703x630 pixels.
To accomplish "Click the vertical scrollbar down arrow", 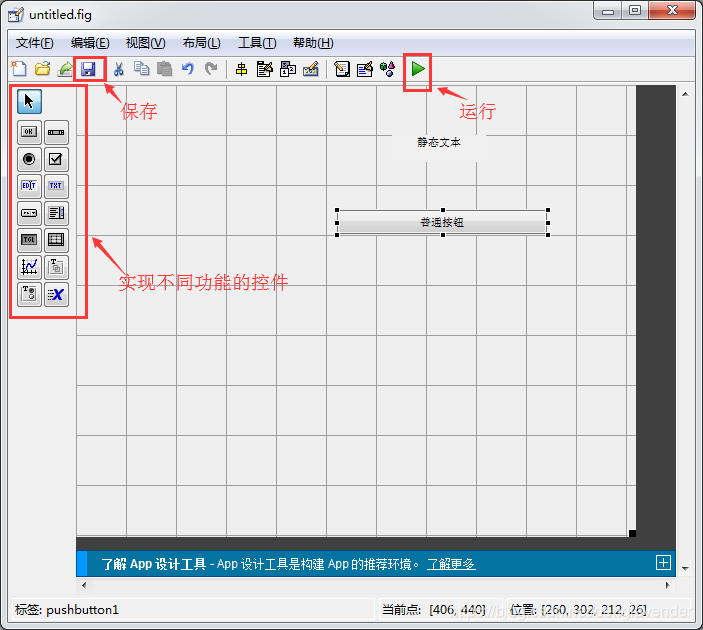I will click(x=685, y=569).
